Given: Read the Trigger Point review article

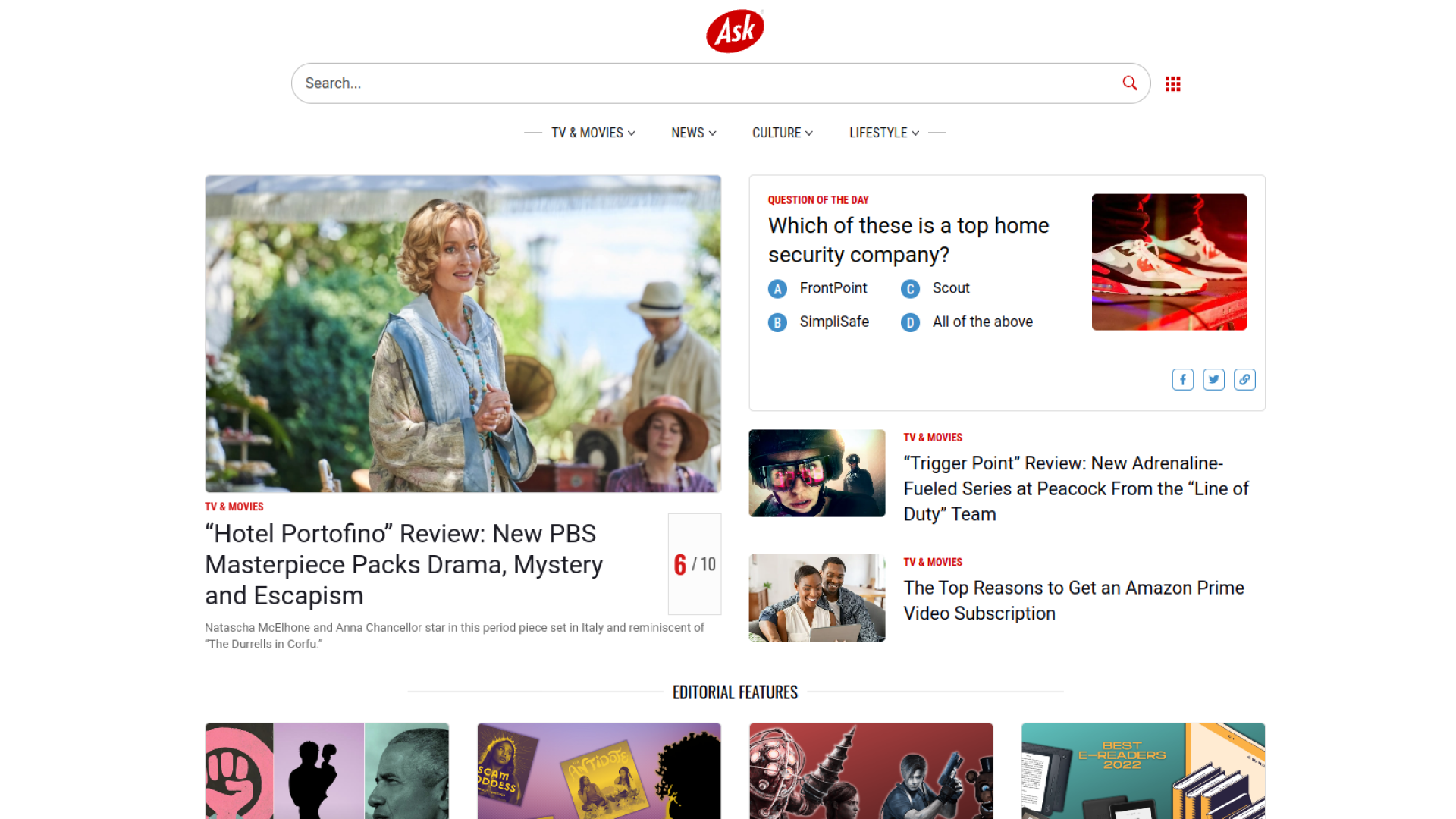Looking at the screenshot, I should 1076,489.
